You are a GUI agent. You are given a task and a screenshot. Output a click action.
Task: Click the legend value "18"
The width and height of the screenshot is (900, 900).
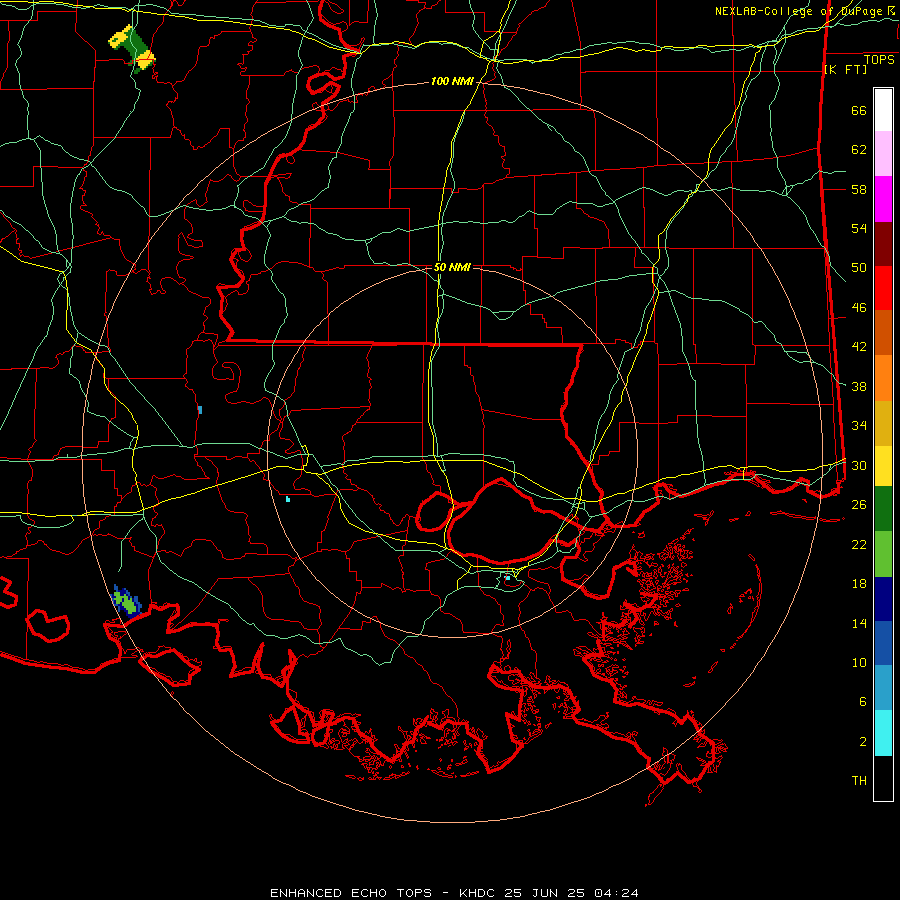[x=859, y=584]
